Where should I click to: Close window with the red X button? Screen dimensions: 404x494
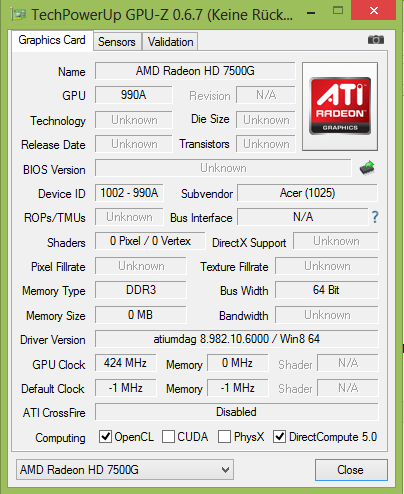tap(373, 10)
